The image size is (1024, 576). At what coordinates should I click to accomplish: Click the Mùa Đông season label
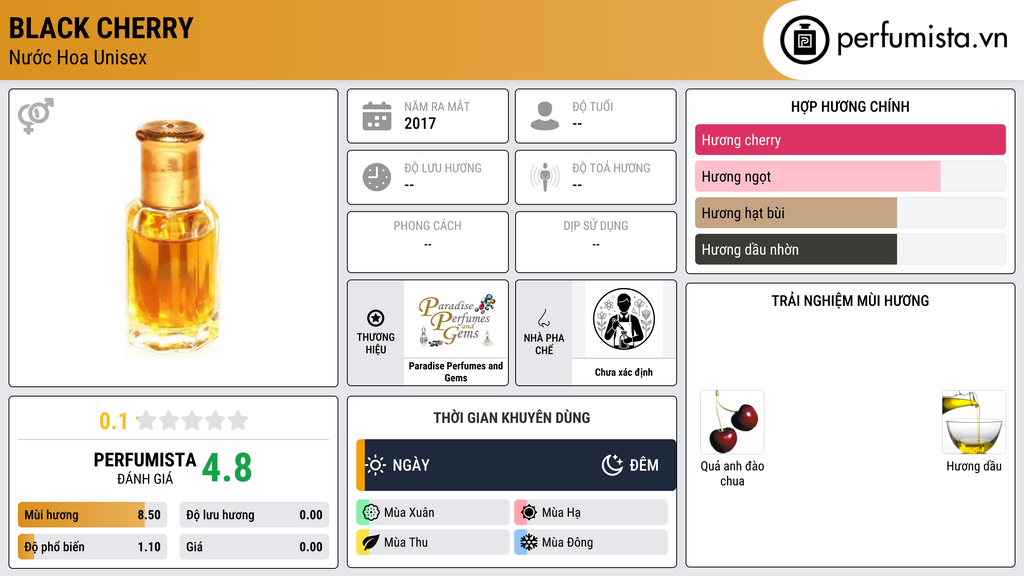point(568,542)
